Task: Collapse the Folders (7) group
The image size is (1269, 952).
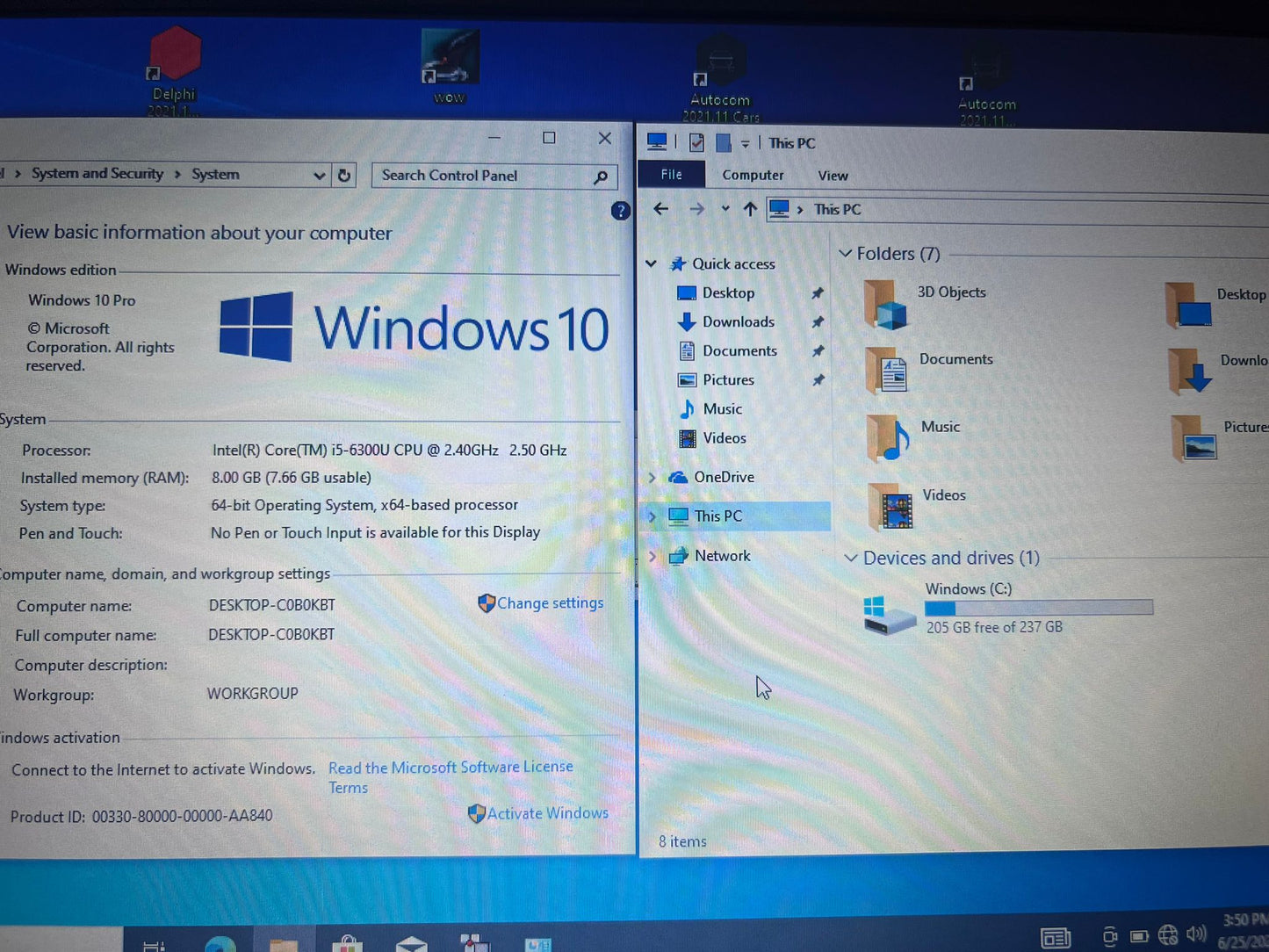Action: pos(846,254)
